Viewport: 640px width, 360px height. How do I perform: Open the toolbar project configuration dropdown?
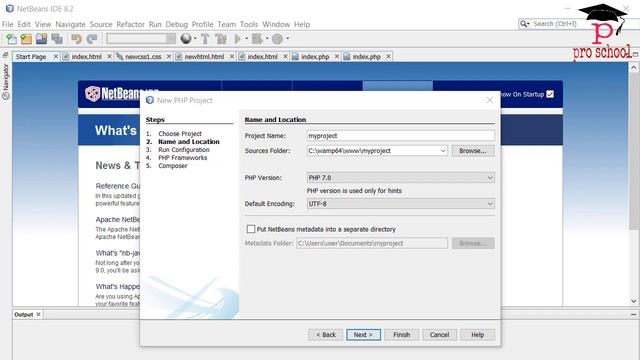click(x=141, y=39)
